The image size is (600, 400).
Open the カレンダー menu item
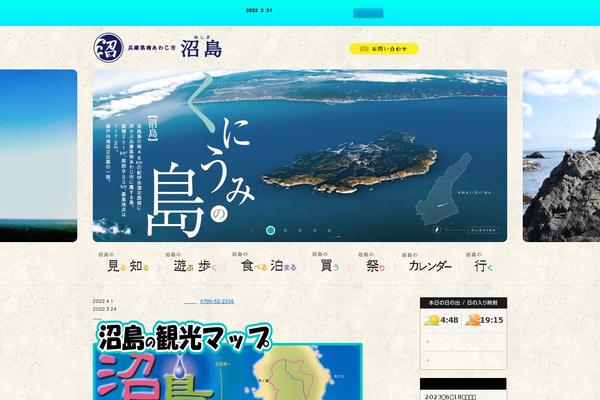tap(429, 263)
